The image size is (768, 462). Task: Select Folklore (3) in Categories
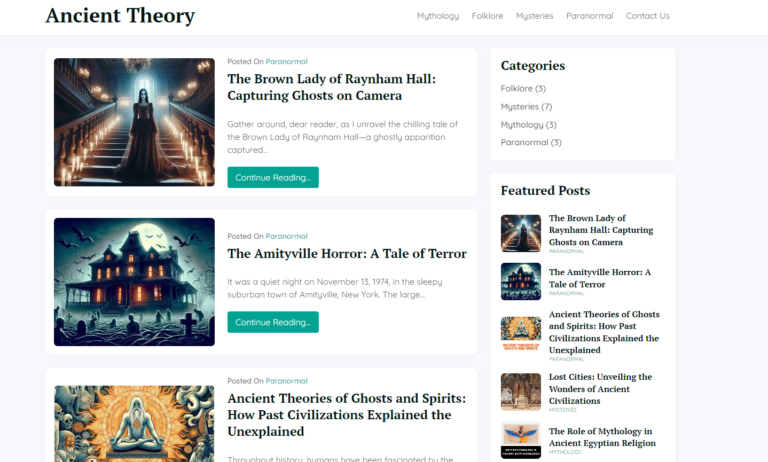[523, 89]
